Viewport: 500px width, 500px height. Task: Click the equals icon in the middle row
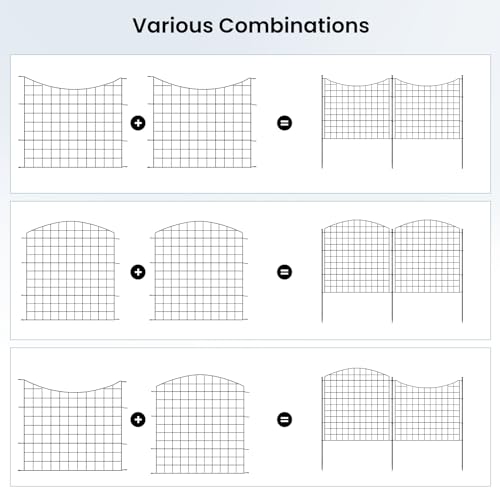[x=284, y=272]
